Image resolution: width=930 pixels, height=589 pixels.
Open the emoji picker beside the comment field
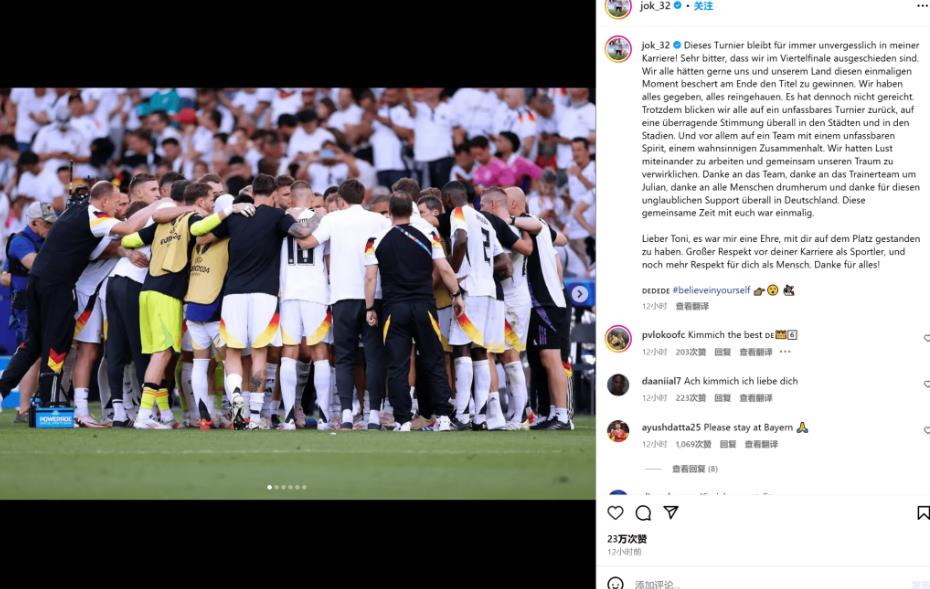(616, 584)
